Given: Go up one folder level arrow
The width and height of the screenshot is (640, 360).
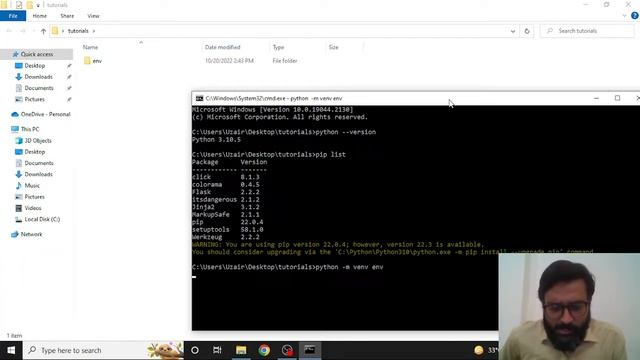Looking at the screenshot, I should tap(43, 31).
